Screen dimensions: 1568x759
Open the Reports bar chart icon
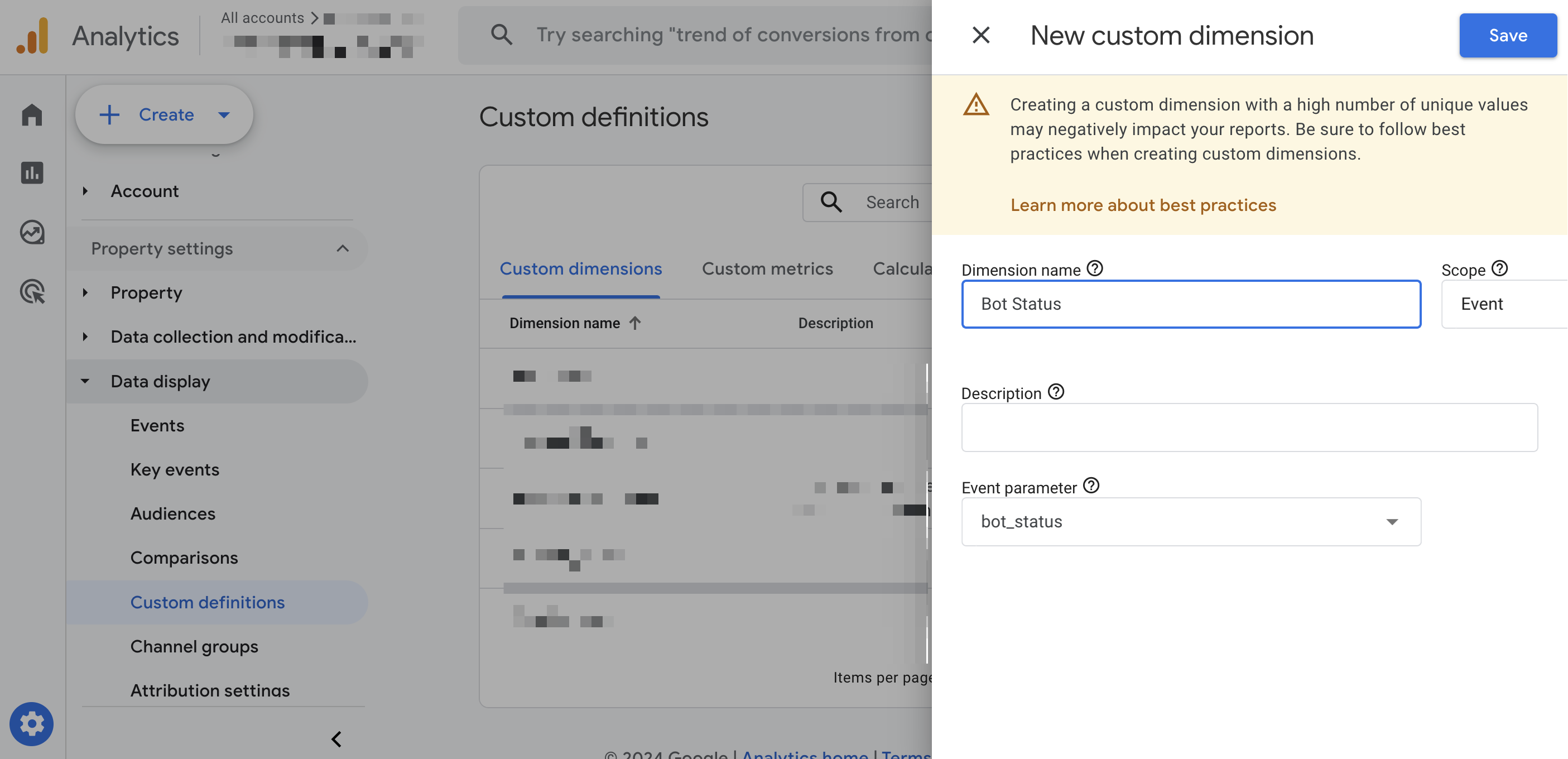coord(32,173)
